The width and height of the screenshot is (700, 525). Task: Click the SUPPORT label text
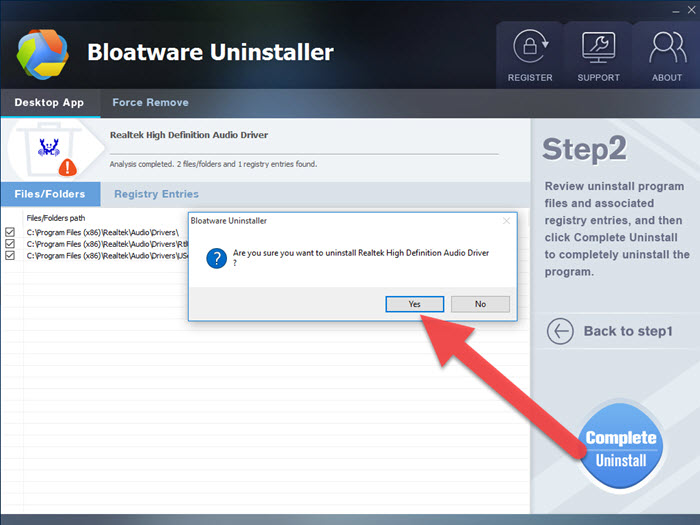point(598,78)
